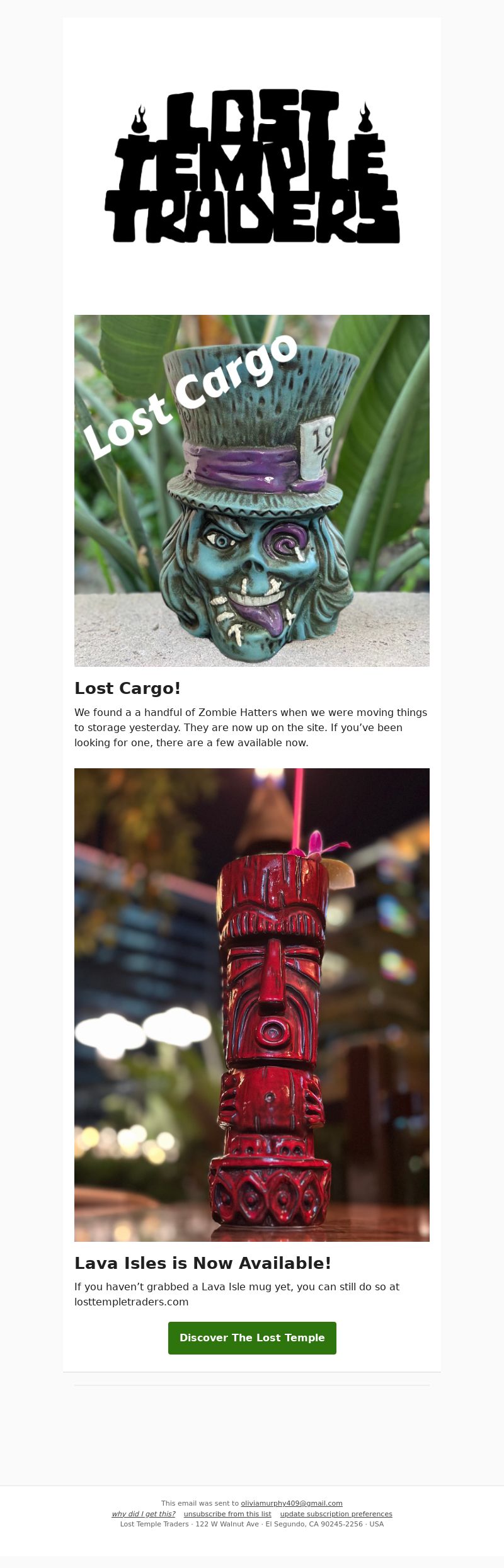Open the oliviamurphy409@gmail.com email link
Image resolution: width=504 pixels, height=1568 pixels.
(292, 1503)
